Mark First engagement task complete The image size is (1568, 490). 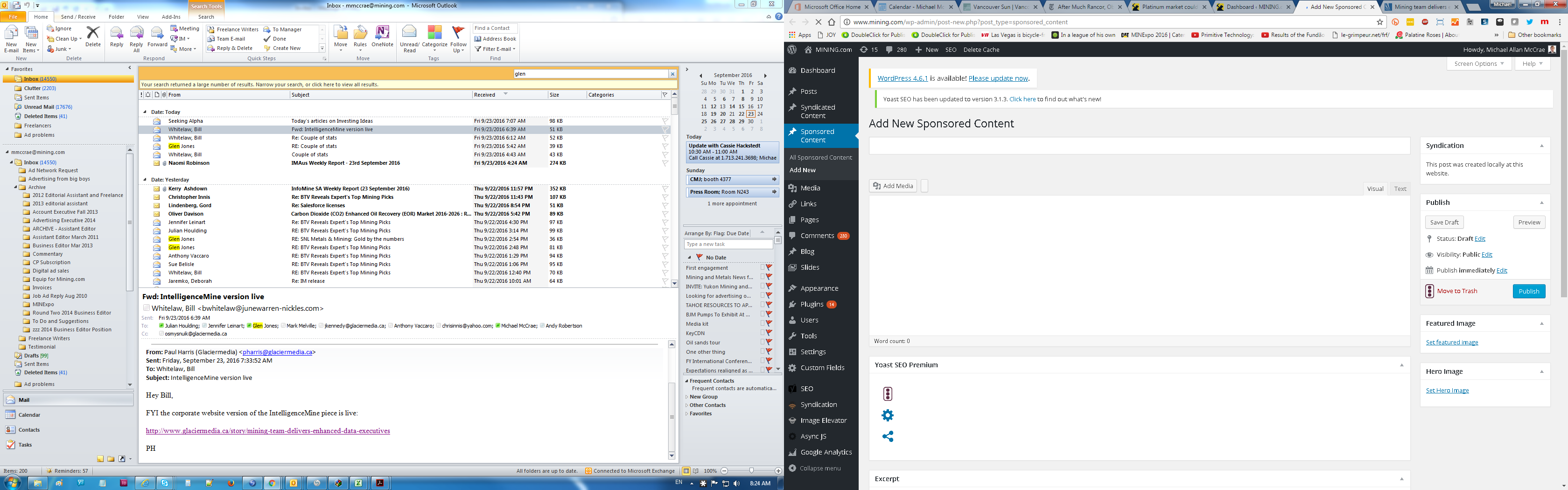[x=762, y=268]
